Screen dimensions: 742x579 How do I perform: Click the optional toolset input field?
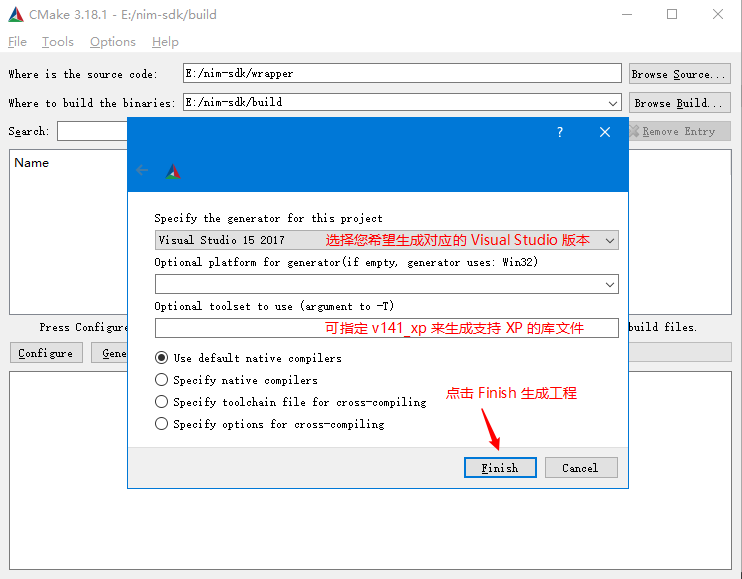pyautogui.click(x=387, y=328)
